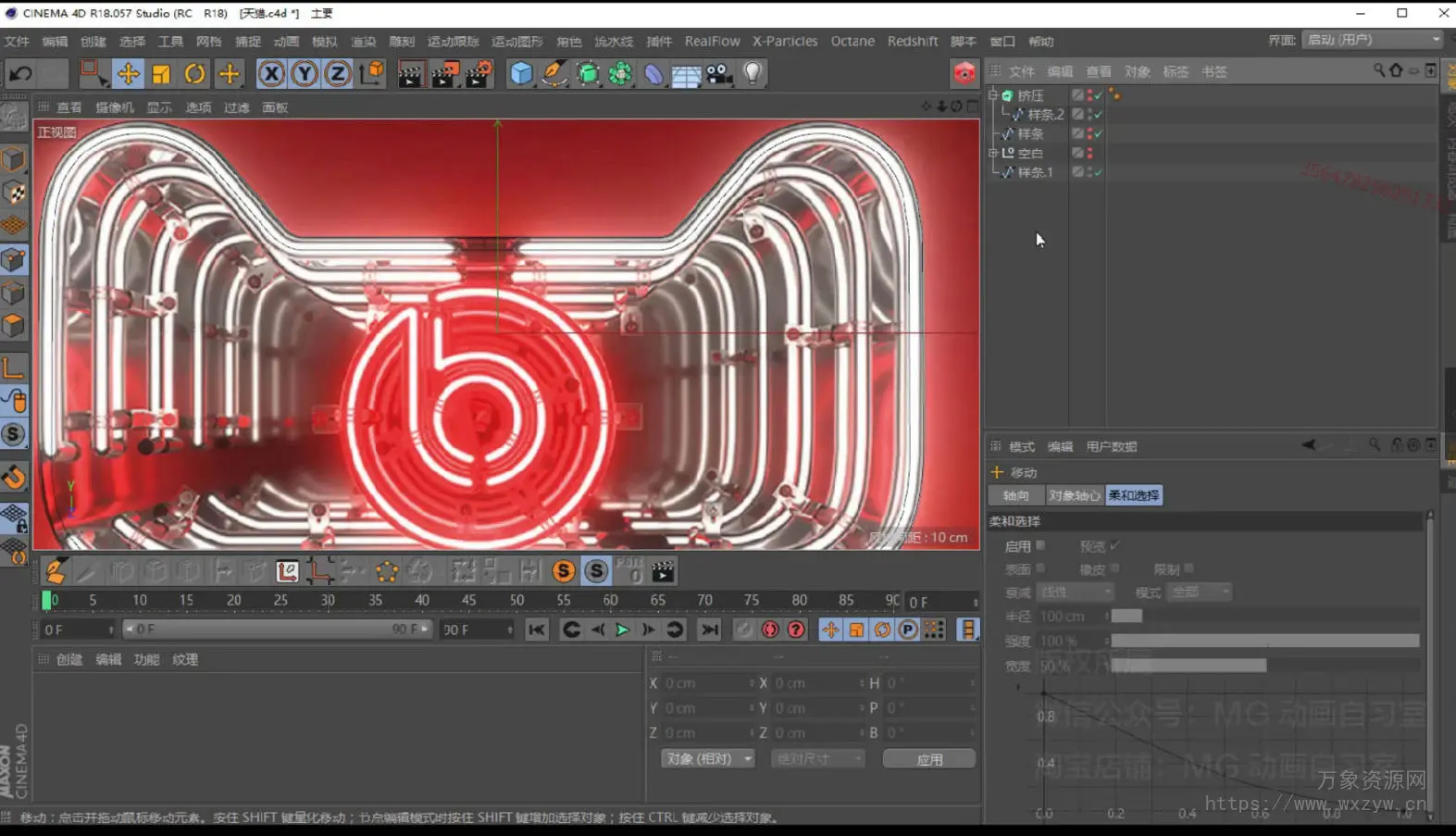
Task: Add a camera object
Action: (x=719, y=74)
